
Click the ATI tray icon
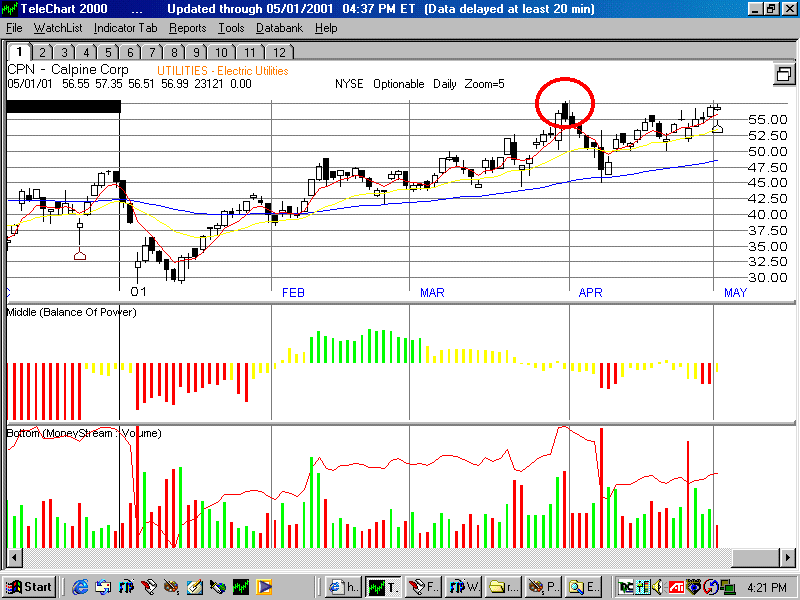[676, 587]
